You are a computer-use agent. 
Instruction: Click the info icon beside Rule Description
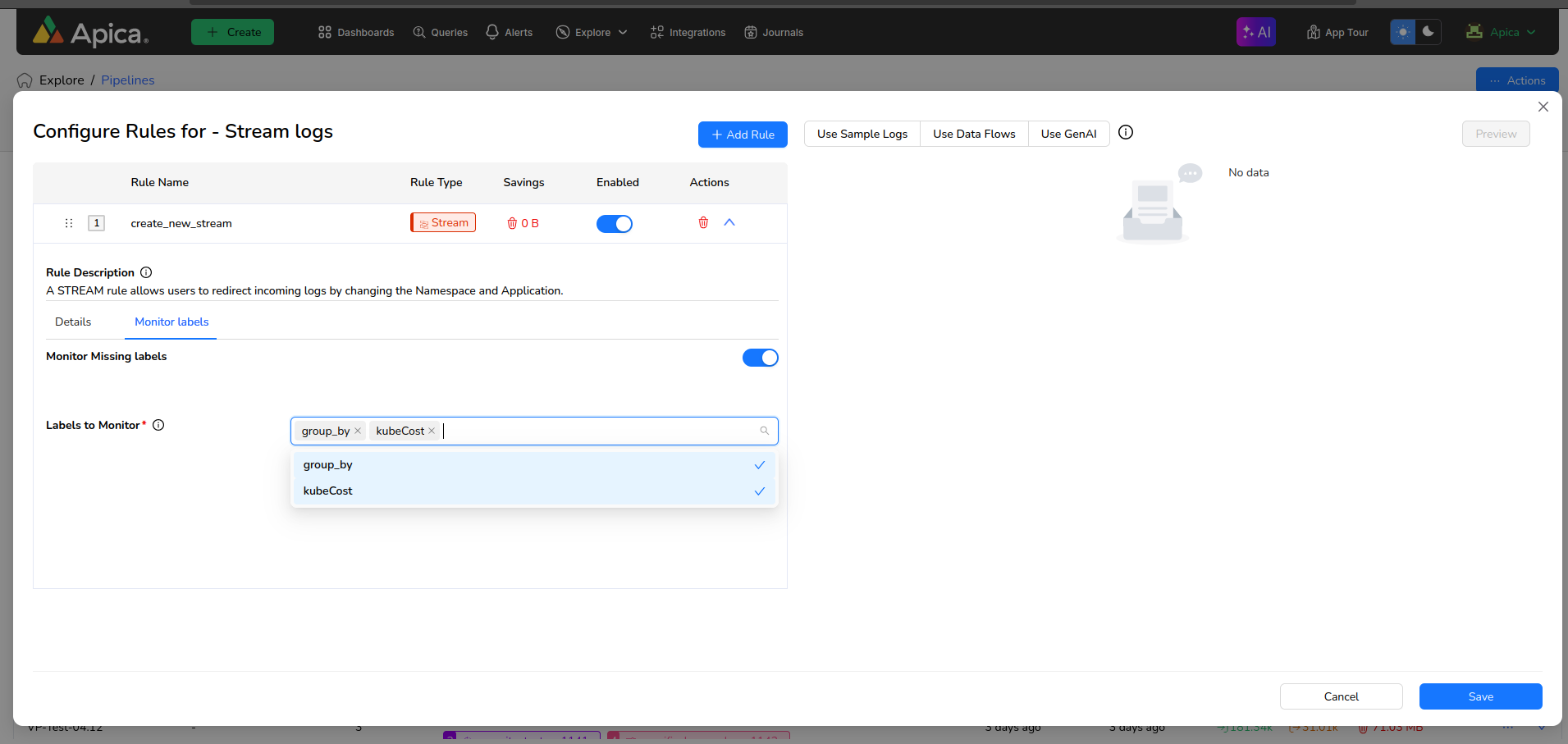[146, 272]
